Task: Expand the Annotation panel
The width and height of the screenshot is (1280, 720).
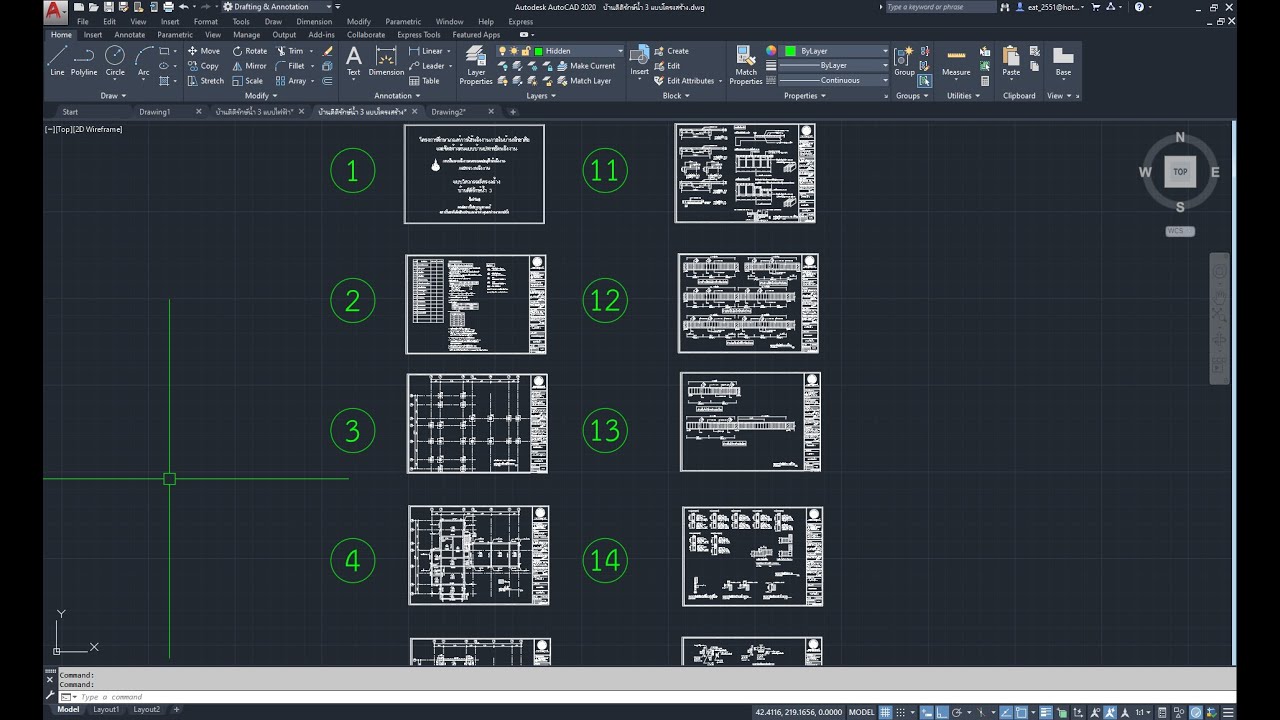Action: click(x=395, y=96)
